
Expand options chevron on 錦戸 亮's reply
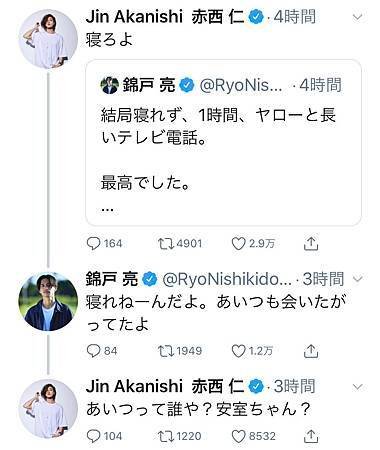(357, 279)
